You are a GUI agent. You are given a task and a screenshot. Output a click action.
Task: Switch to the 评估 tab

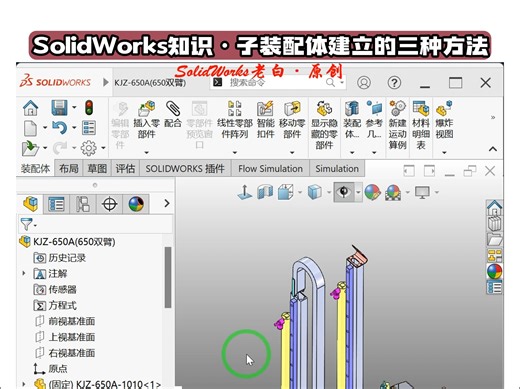(x=125, y=169)
